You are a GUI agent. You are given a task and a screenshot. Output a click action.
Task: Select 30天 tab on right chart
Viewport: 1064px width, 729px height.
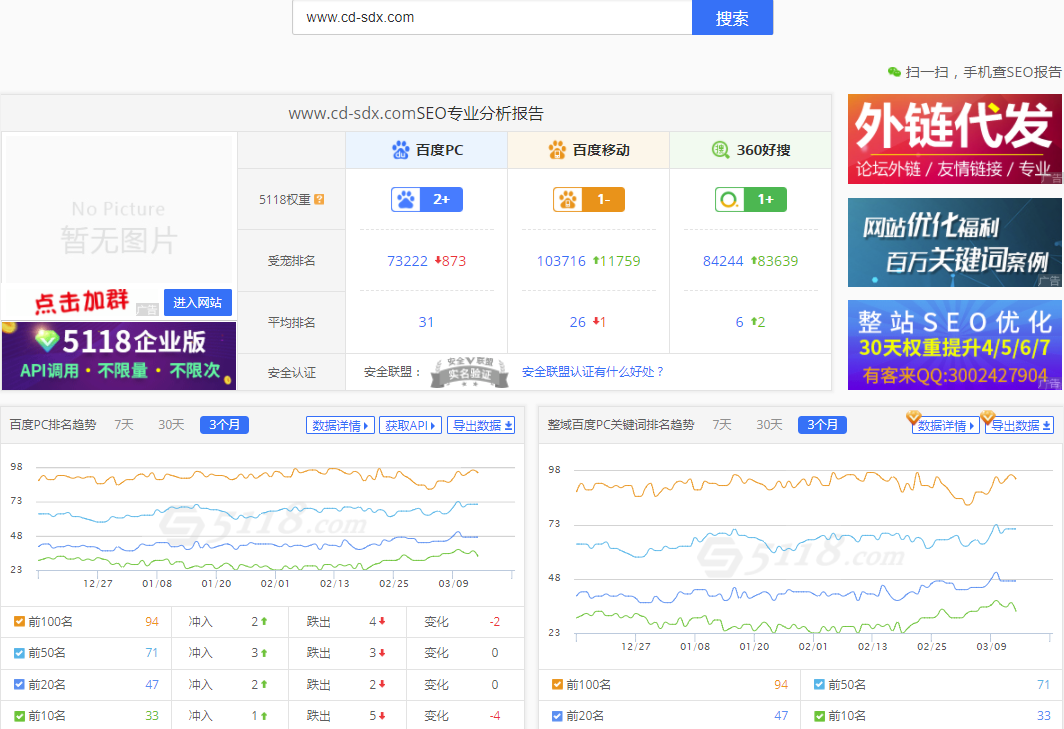(768, 424)
